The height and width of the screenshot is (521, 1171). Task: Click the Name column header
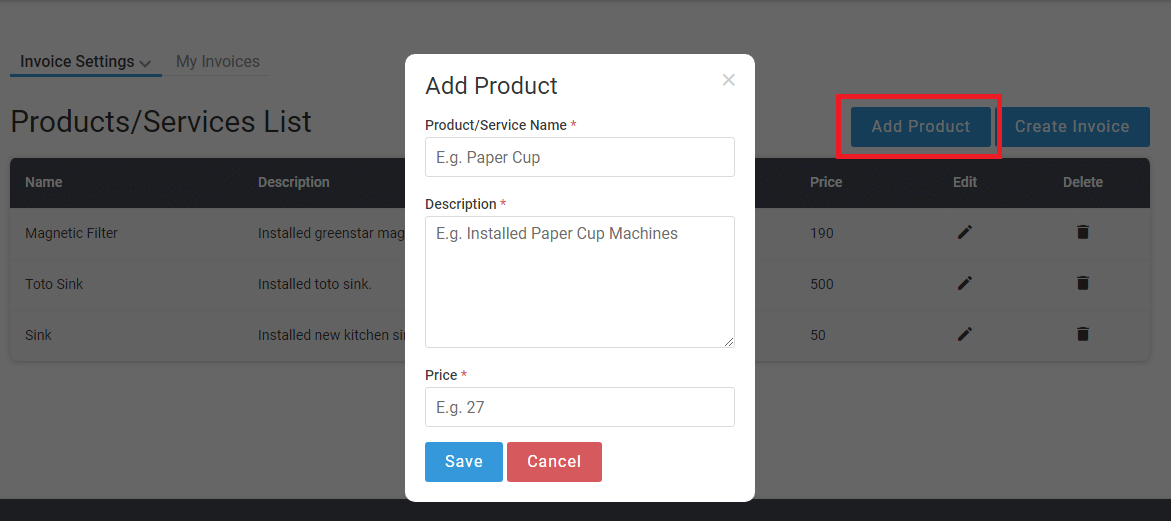44,182
